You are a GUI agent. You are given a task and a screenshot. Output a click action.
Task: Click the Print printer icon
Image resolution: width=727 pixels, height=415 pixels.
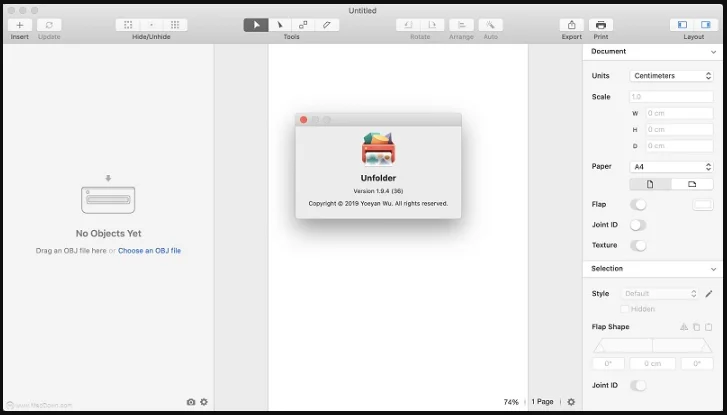(601, 25)
